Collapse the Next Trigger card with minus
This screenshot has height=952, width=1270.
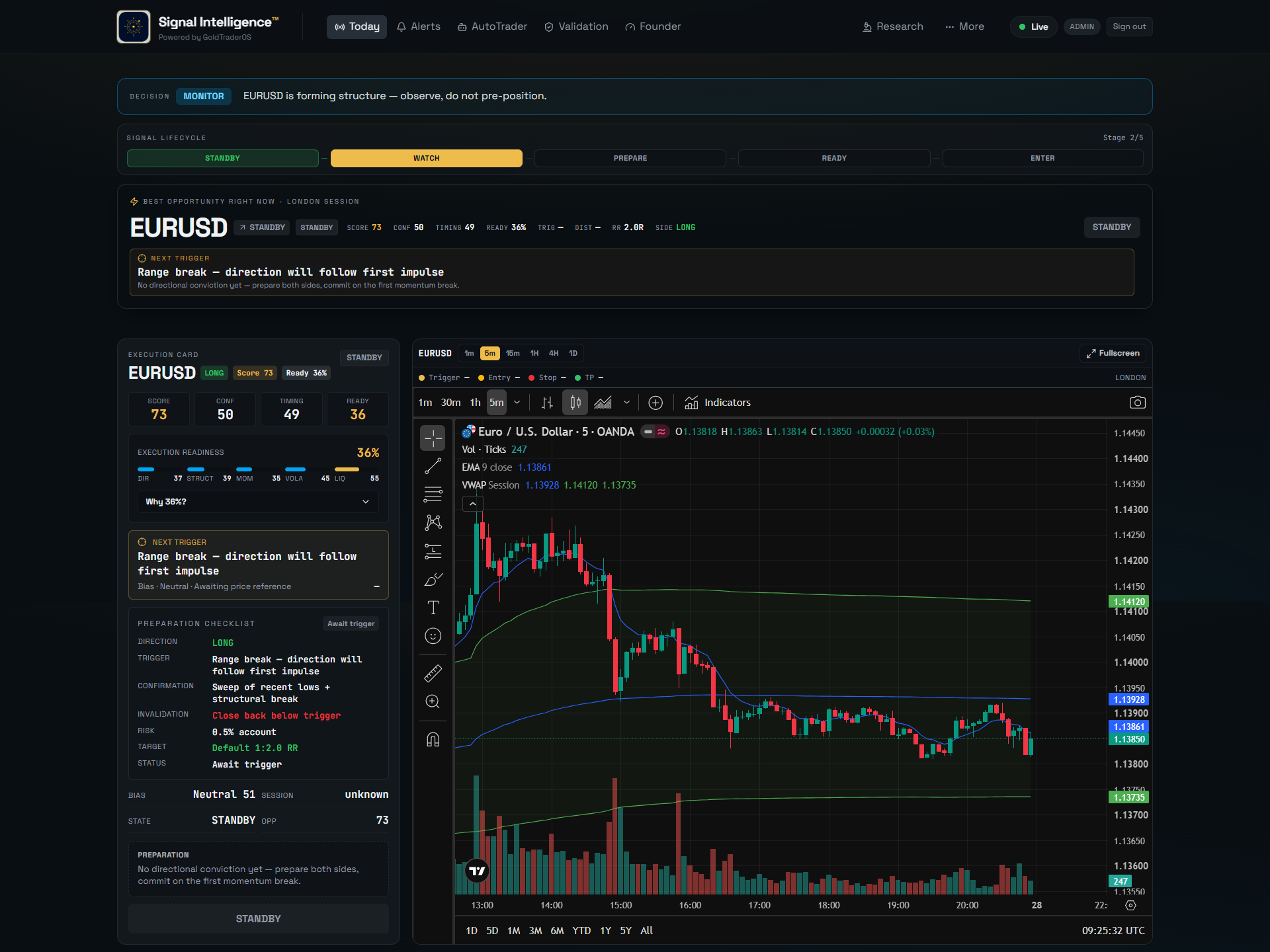pyautogui.click(x=377, y=587)
